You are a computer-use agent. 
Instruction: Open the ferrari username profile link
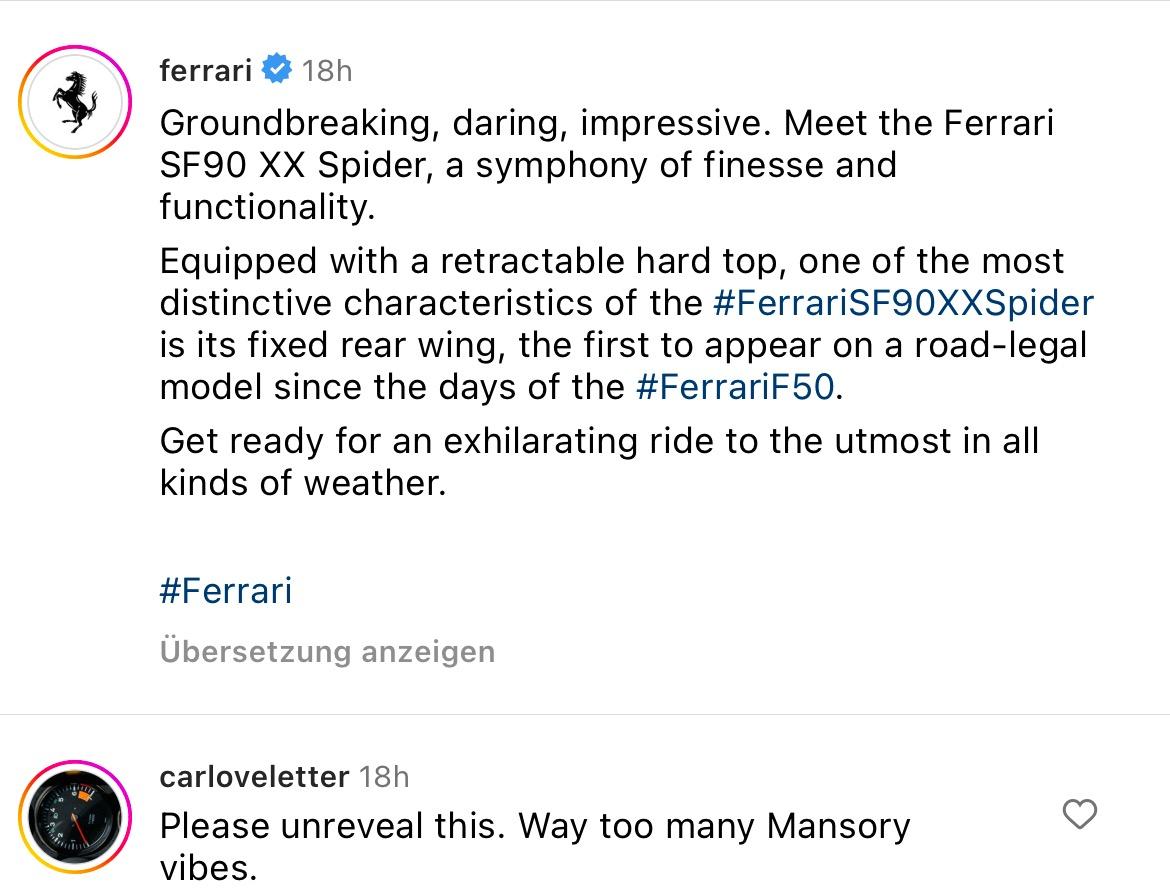(205, 70)
